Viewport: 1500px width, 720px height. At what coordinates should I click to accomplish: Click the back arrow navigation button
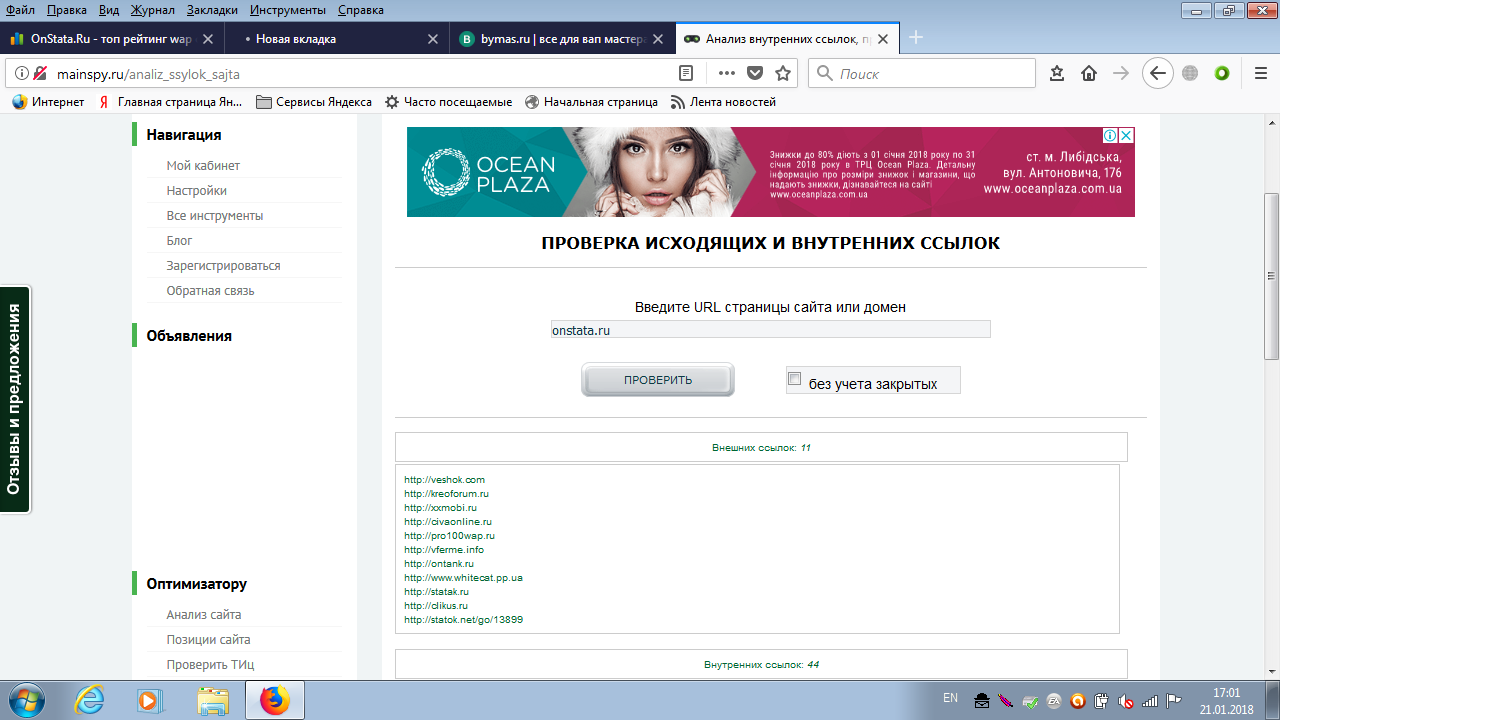[x=1157, y=73]
